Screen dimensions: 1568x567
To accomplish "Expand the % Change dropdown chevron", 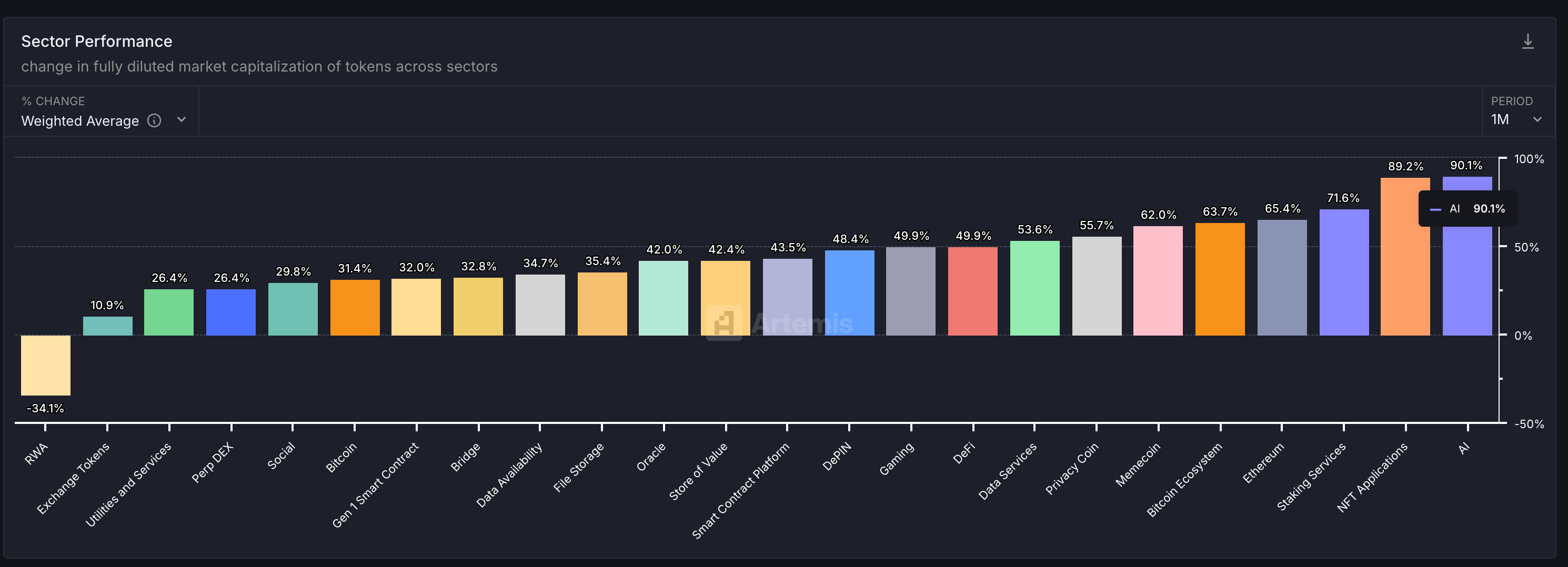I will pos(182,120).
